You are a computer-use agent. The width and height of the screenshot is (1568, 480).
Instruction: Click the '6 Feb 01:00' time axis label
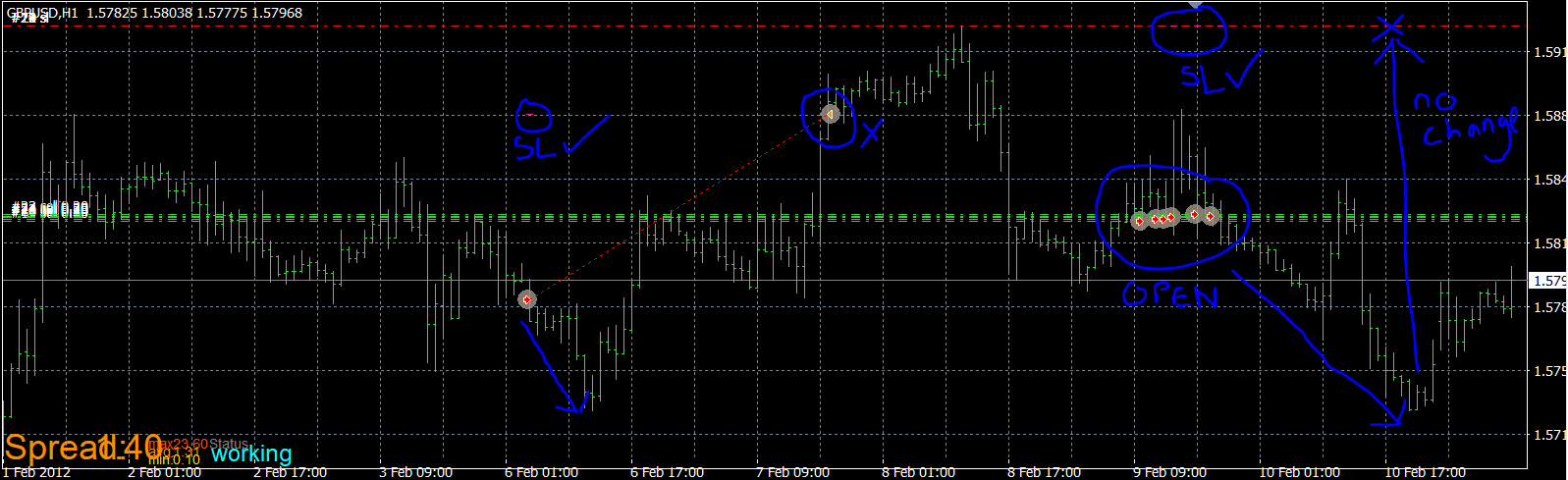tap(542, 472)
